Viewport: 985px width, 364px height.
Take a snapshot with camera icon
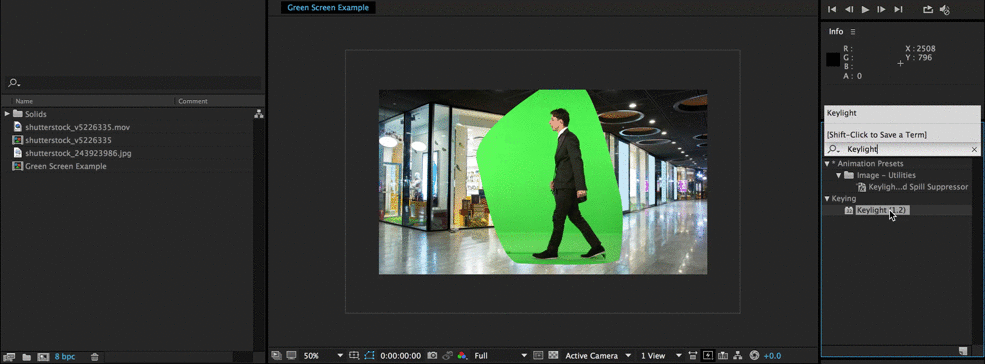click(x=432, y=355)
